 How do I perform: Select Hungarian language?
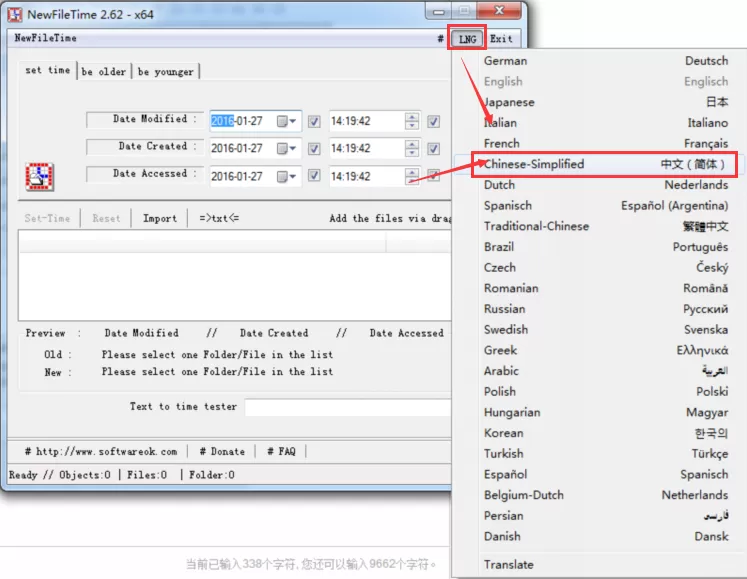click(599, 412)
